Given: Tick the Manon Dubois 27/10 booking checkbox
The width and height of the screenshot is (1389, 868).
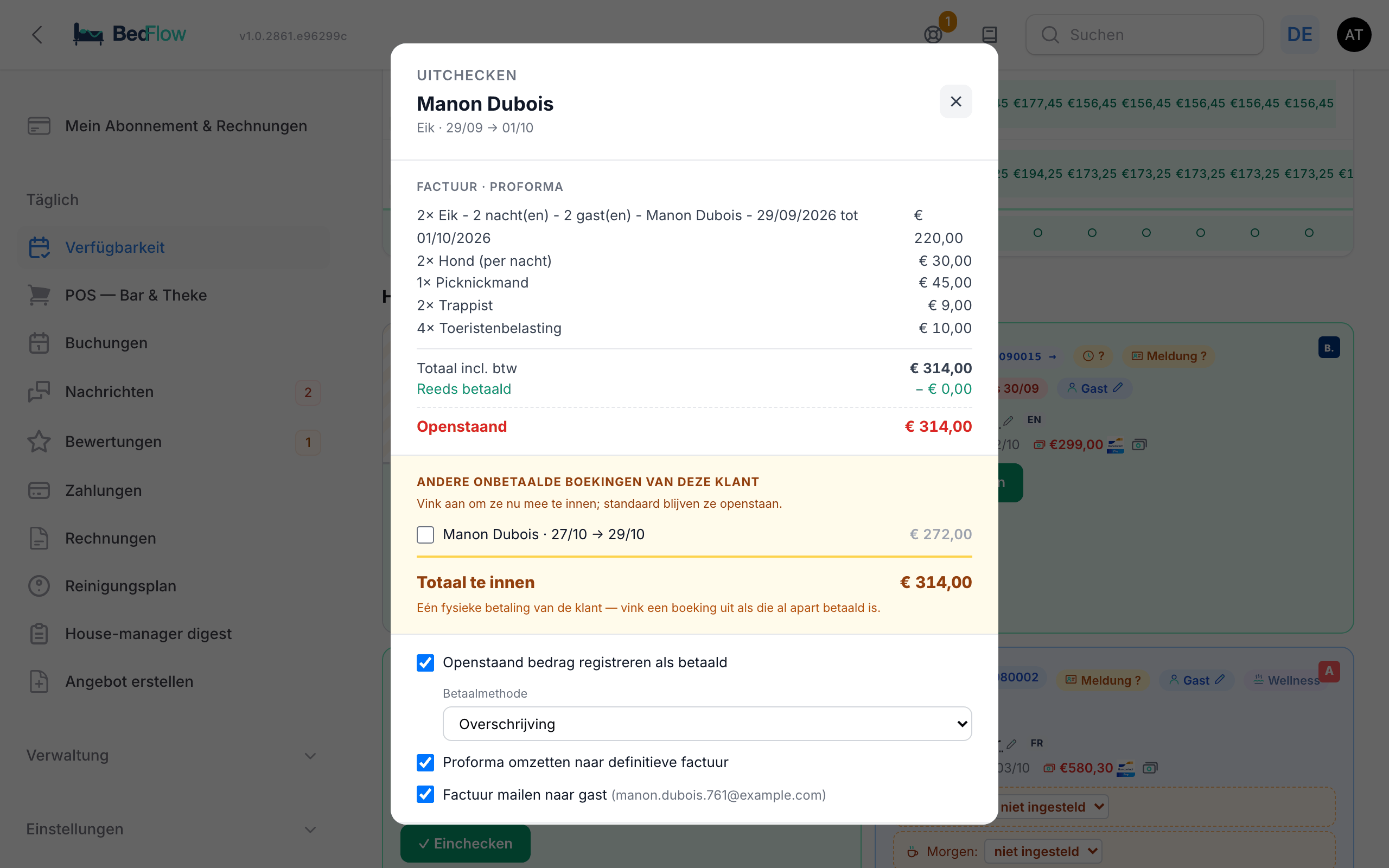Looking at the screenshot, I should coord(425,534).
